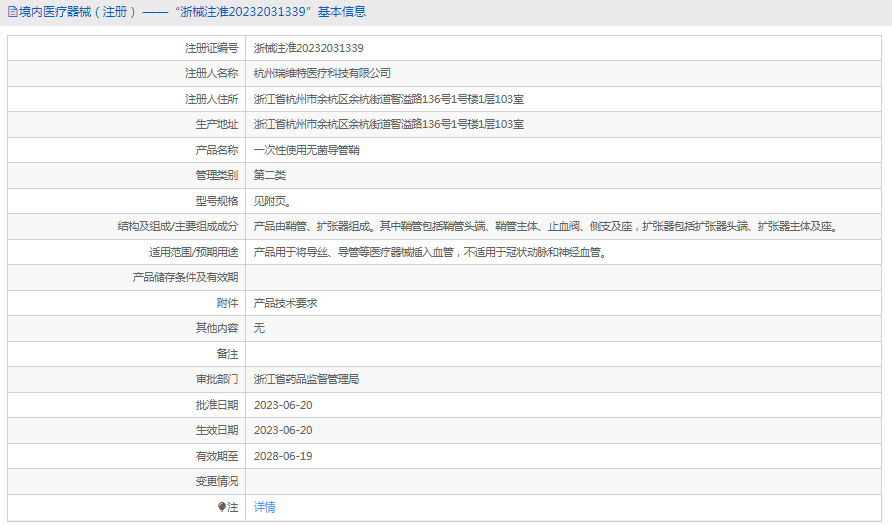This screenshot has height=525, width=892.
Task: Click the 审批部门 label
Action: pyautogui.click(x=217, y=379)
